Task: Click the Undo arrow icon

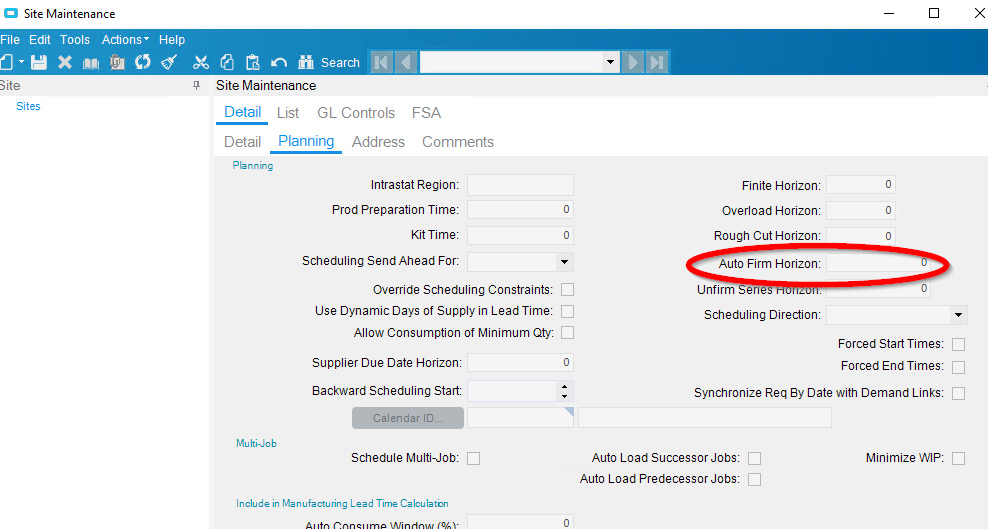Action: 279,62
